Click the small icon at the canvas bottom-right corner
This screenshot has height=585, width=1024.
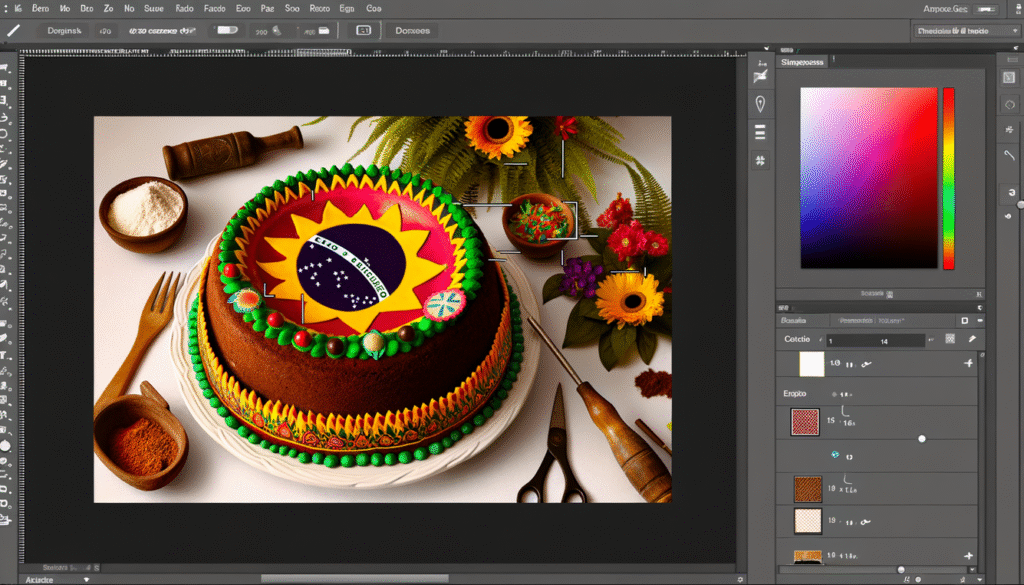tap(740, 579)
